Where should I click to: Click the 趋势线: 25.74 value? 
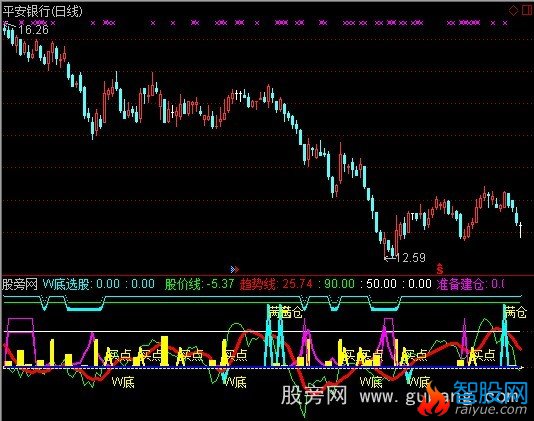point(276,284)
